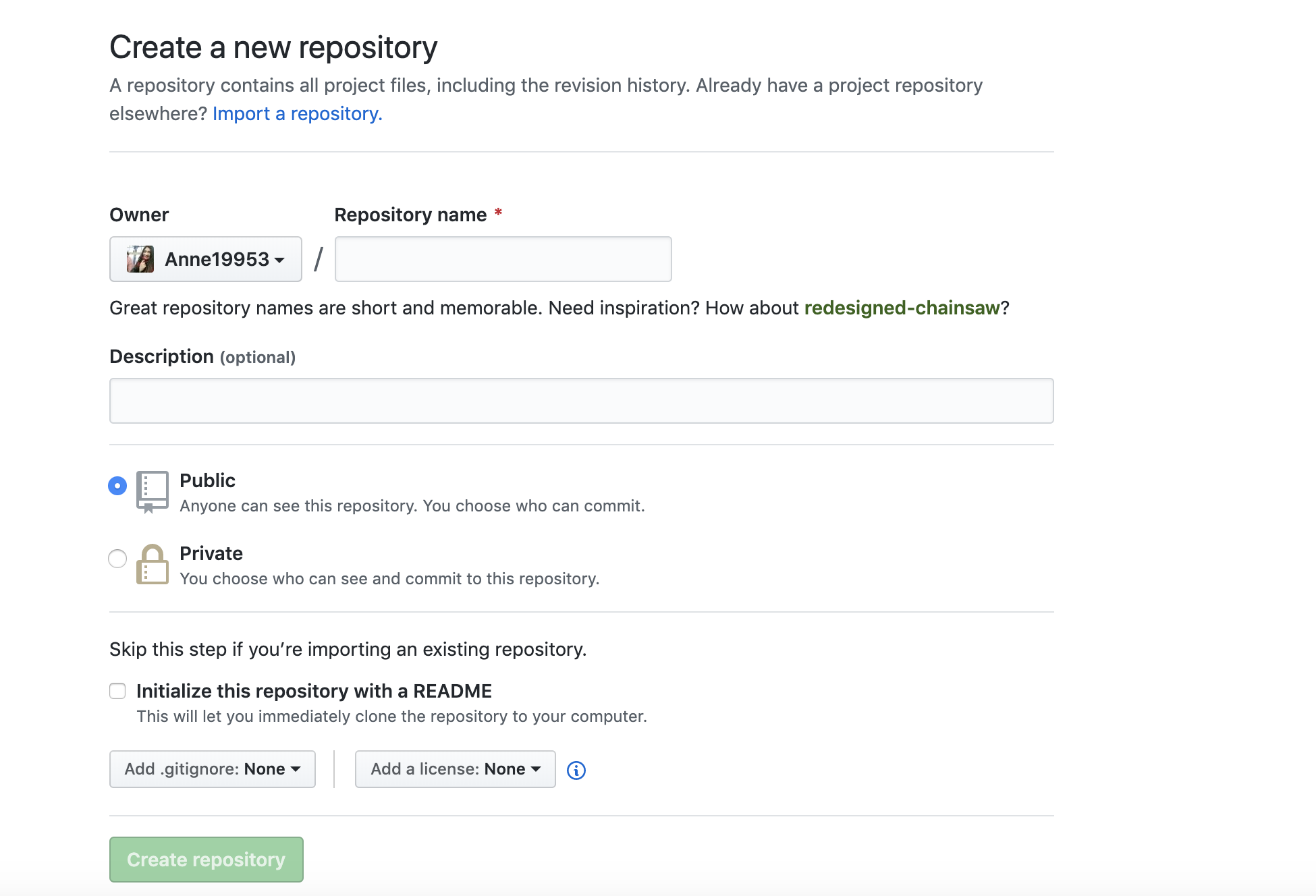This screenshot has width=1316, height=896.
Task: Open the Import a repository link
Action: click(x=297, y=113)
